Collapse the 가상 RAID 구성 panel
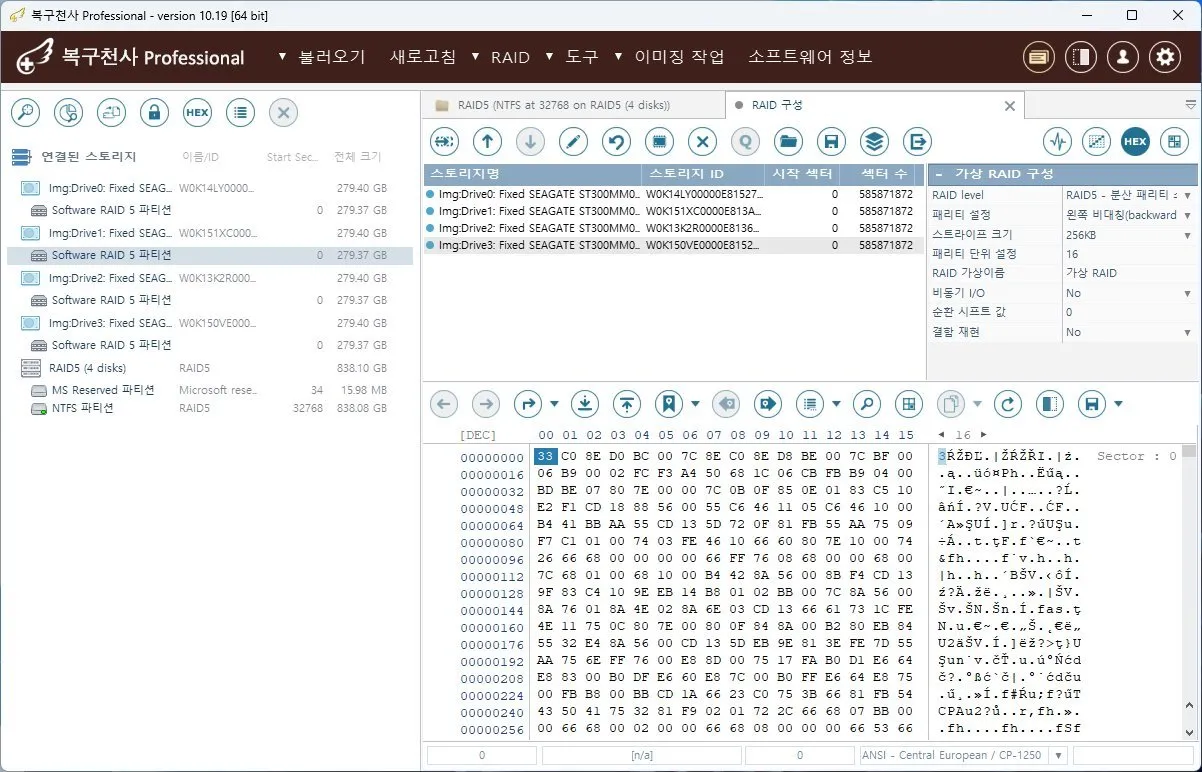Screen dimensions: 1202x772 click(x=939, y=174)
